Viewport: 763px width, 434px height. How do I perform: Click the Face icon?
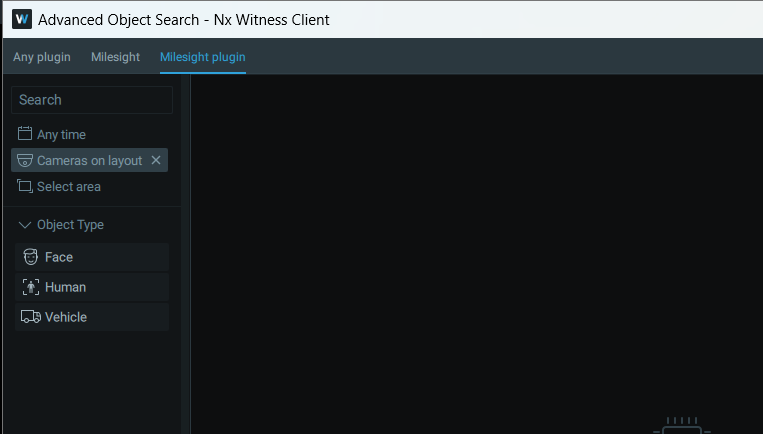pos(31,257)
